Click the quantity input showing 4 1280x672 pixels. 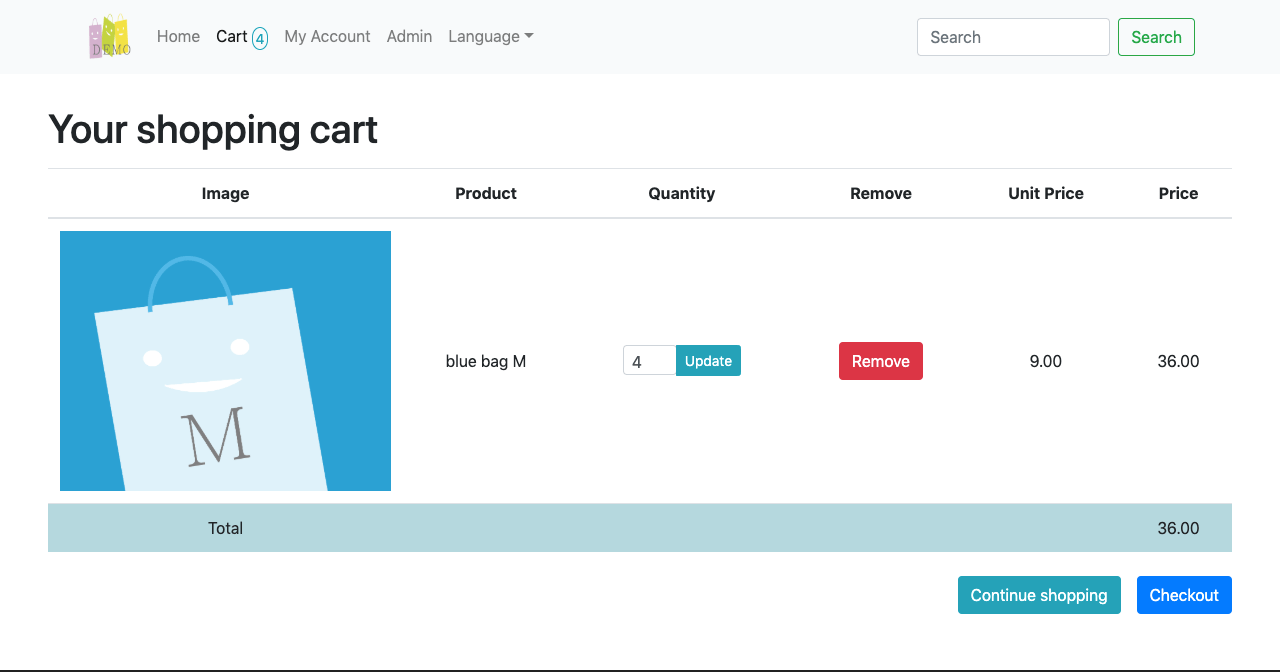649,360
